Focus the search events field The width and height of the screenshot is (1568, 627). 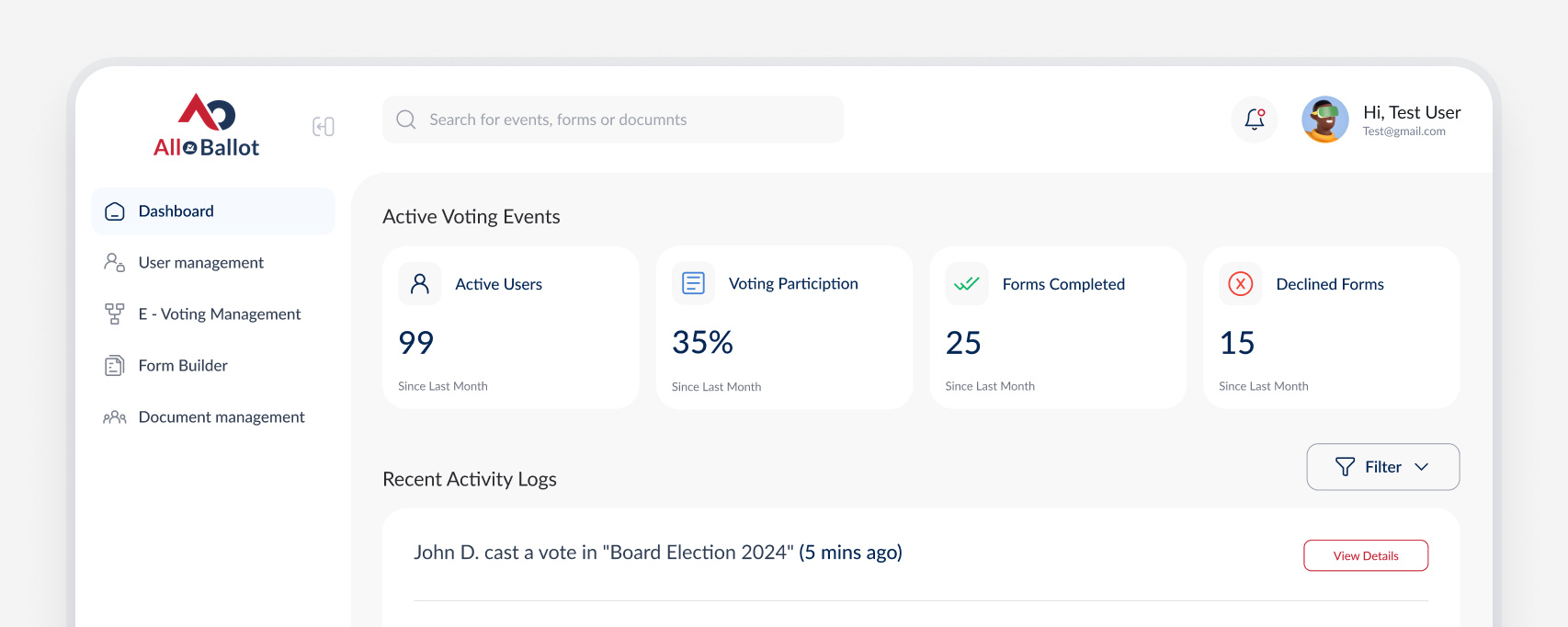(x=613, y=120)
